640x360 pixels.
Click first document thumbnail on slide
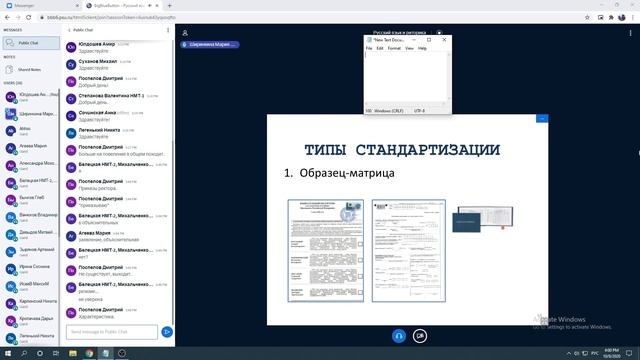click(326, 251)
